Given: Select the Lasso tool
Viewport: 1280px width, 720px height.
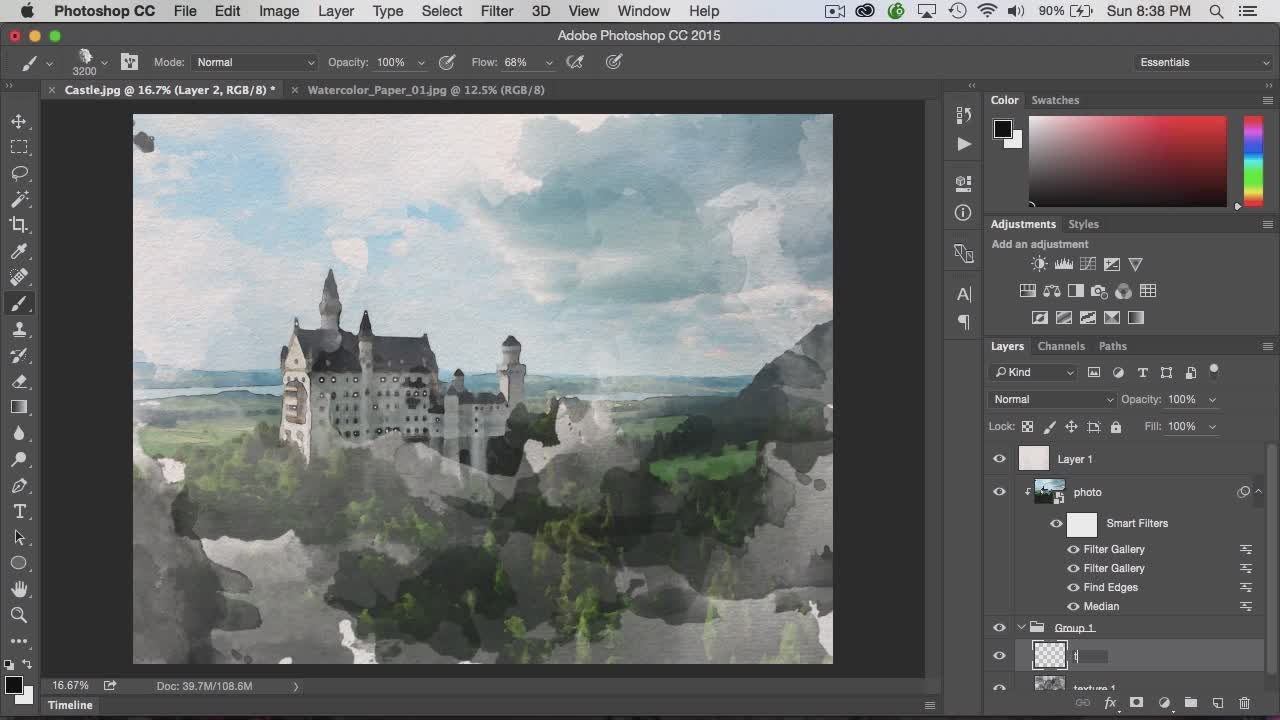Looking at the screenshot, I should pyautogui.click(x=19, y=173).
